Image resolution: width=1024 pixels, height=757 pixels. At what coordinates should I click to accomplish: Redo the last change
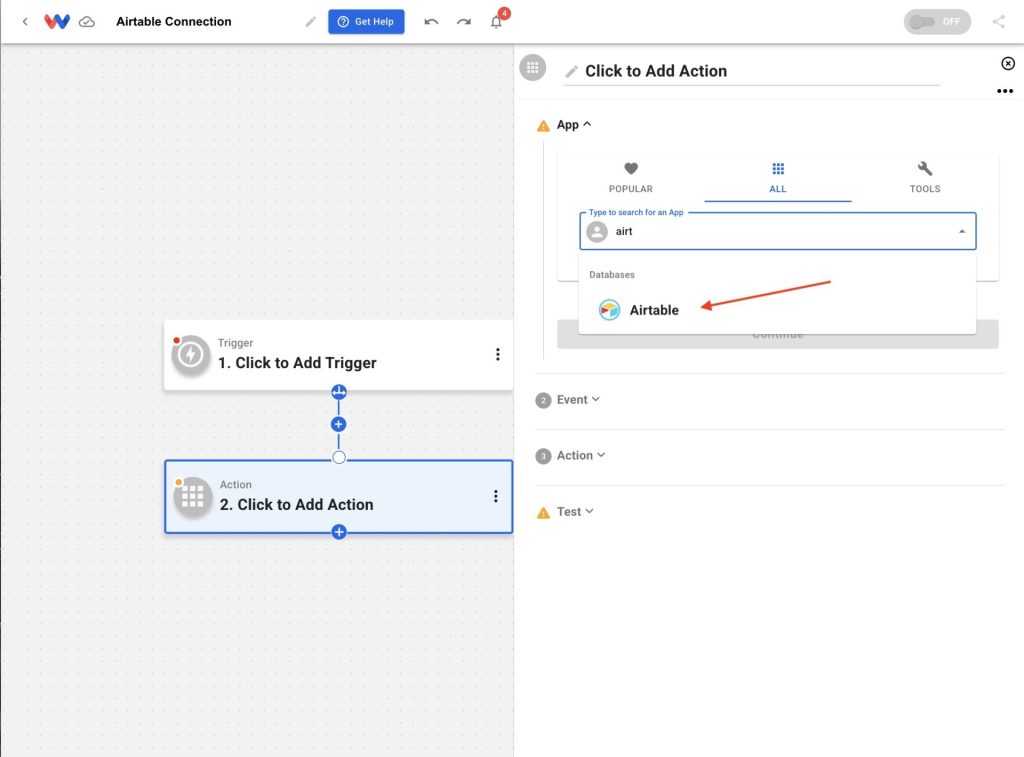click(x=464, y=22)
